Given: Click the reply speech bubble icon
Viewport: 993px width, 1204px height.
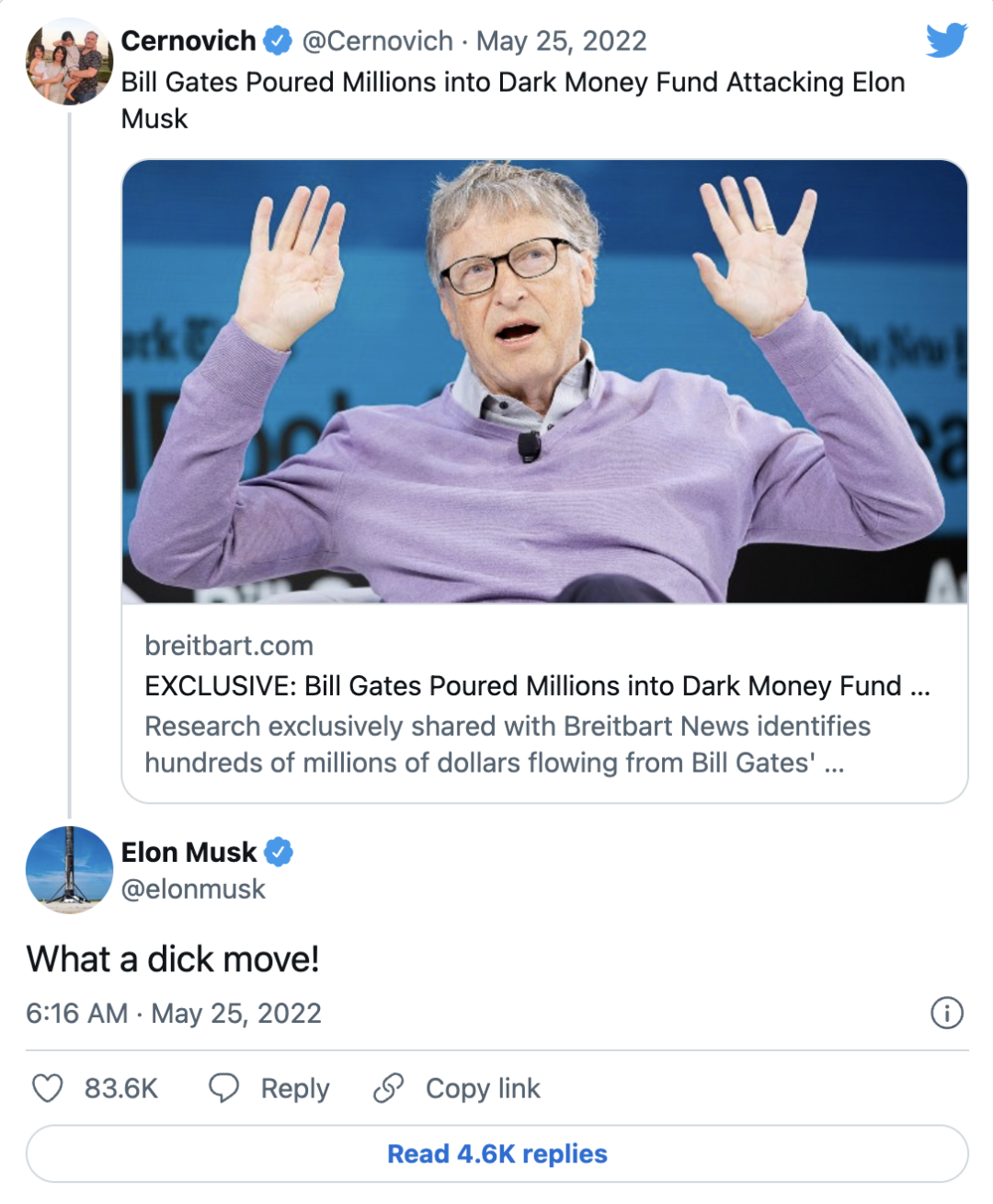Looking at the screenshot, I should (x=223, y=1088).
